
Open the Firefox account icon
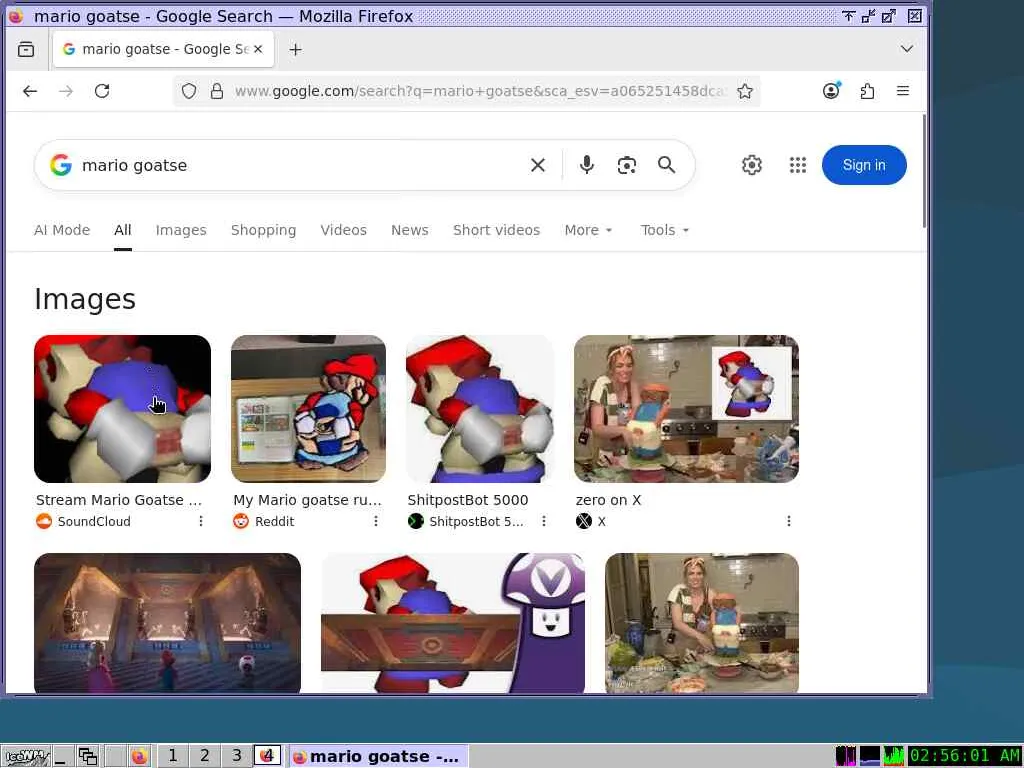coord(831,91)
